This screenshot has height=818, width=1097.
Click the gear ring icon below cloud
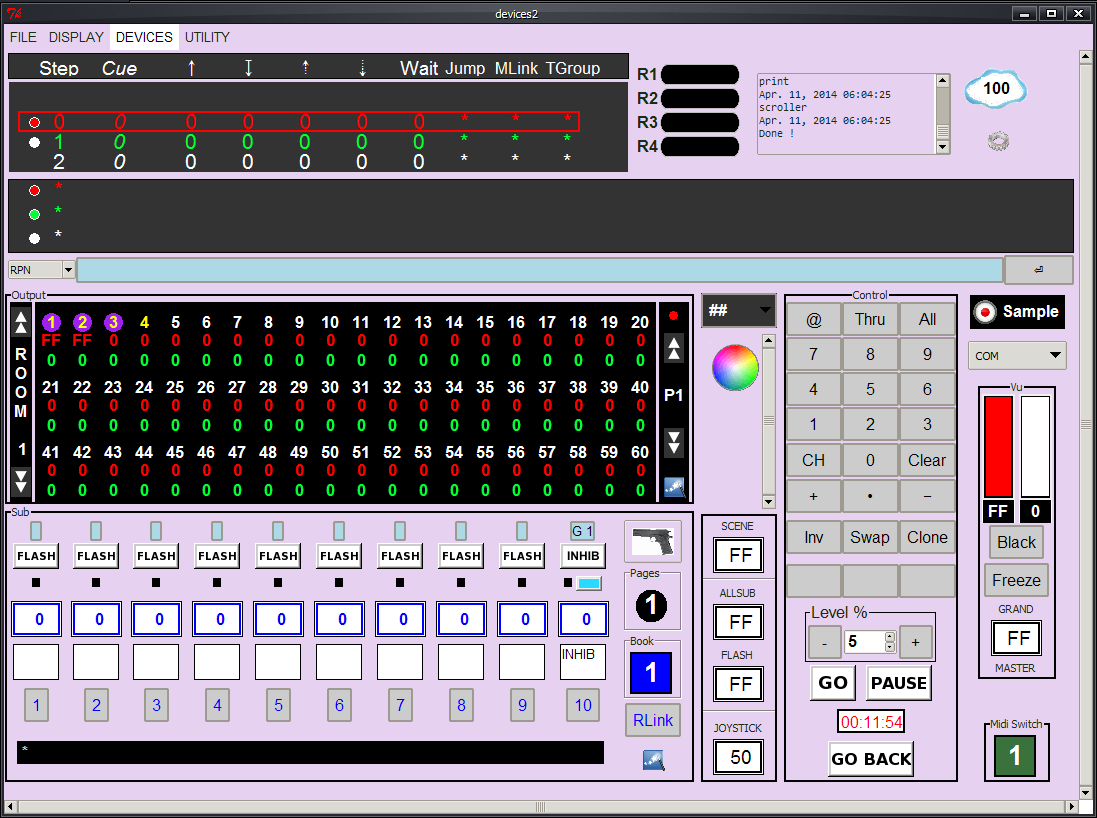click(x=998, y=141)
